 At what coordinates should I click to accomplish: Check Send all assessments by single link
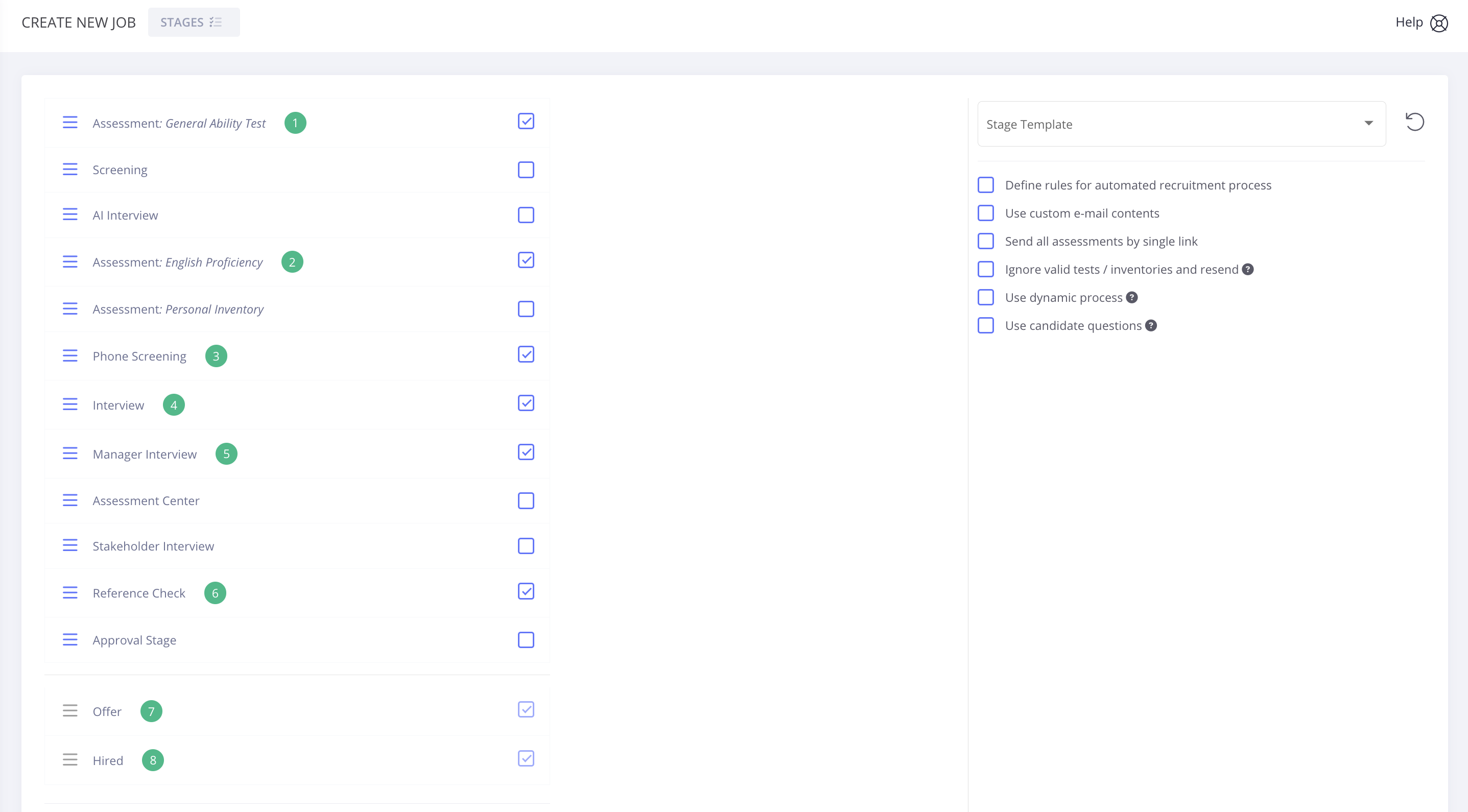tap(986, 241)
